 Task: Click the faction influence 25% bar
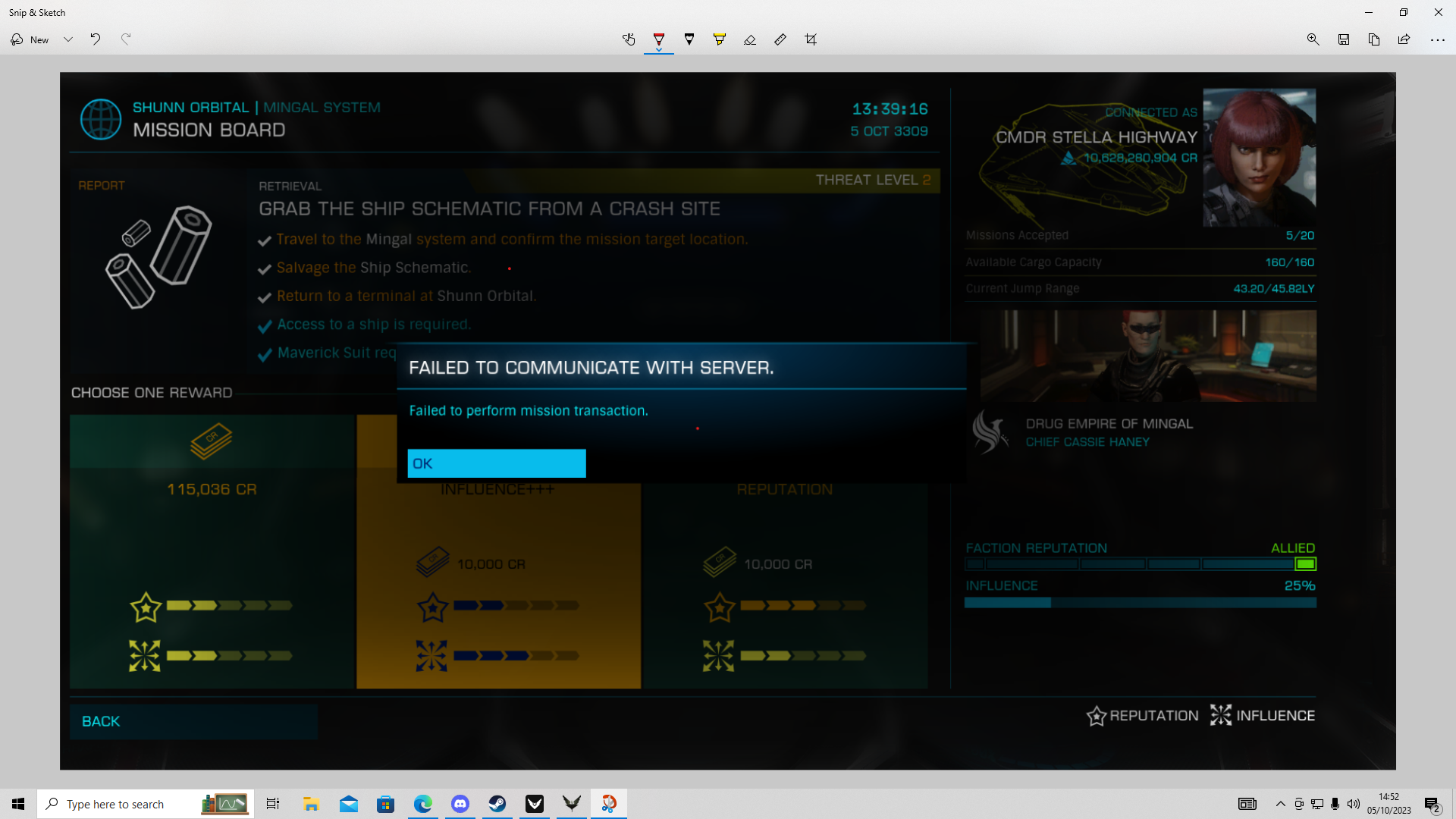pyautogui.click(x=1141, y=602)
